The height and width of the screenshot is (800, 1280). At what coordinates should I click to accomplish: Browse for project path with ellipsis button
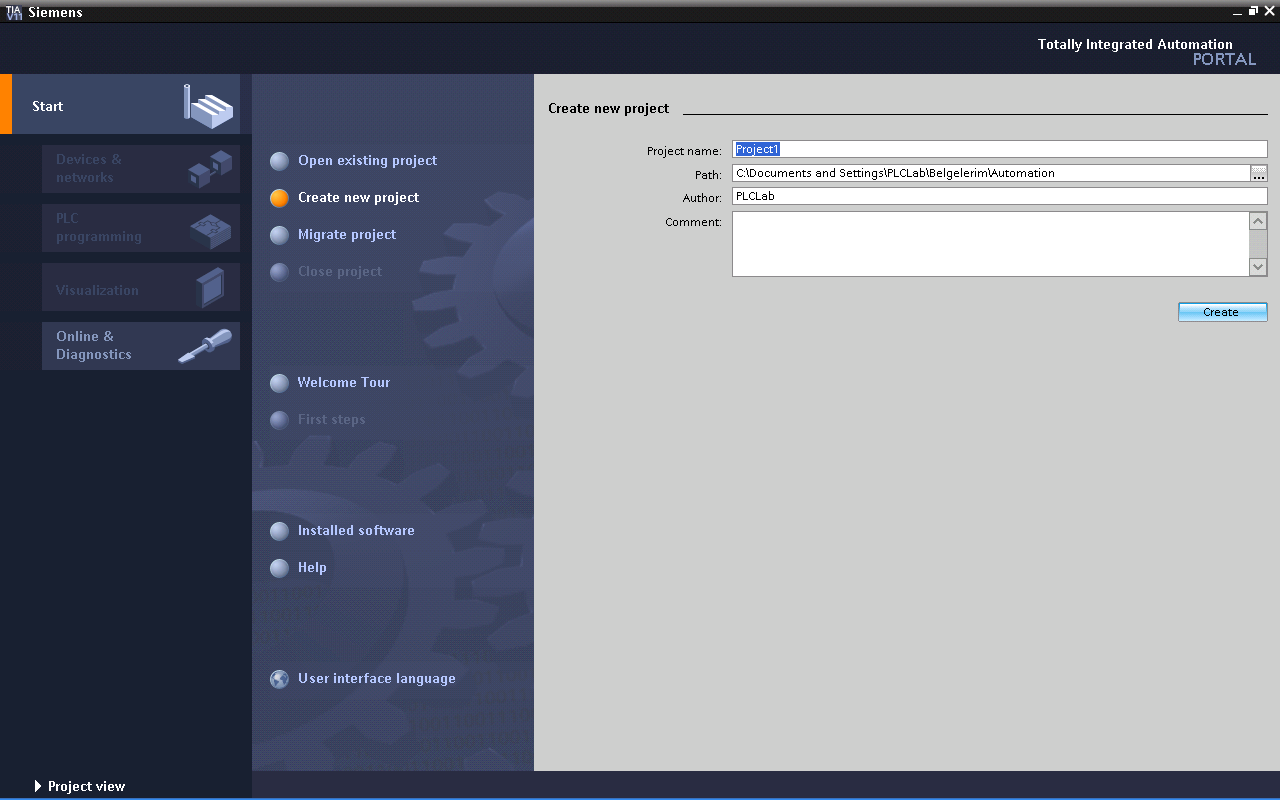point(1259,173)
